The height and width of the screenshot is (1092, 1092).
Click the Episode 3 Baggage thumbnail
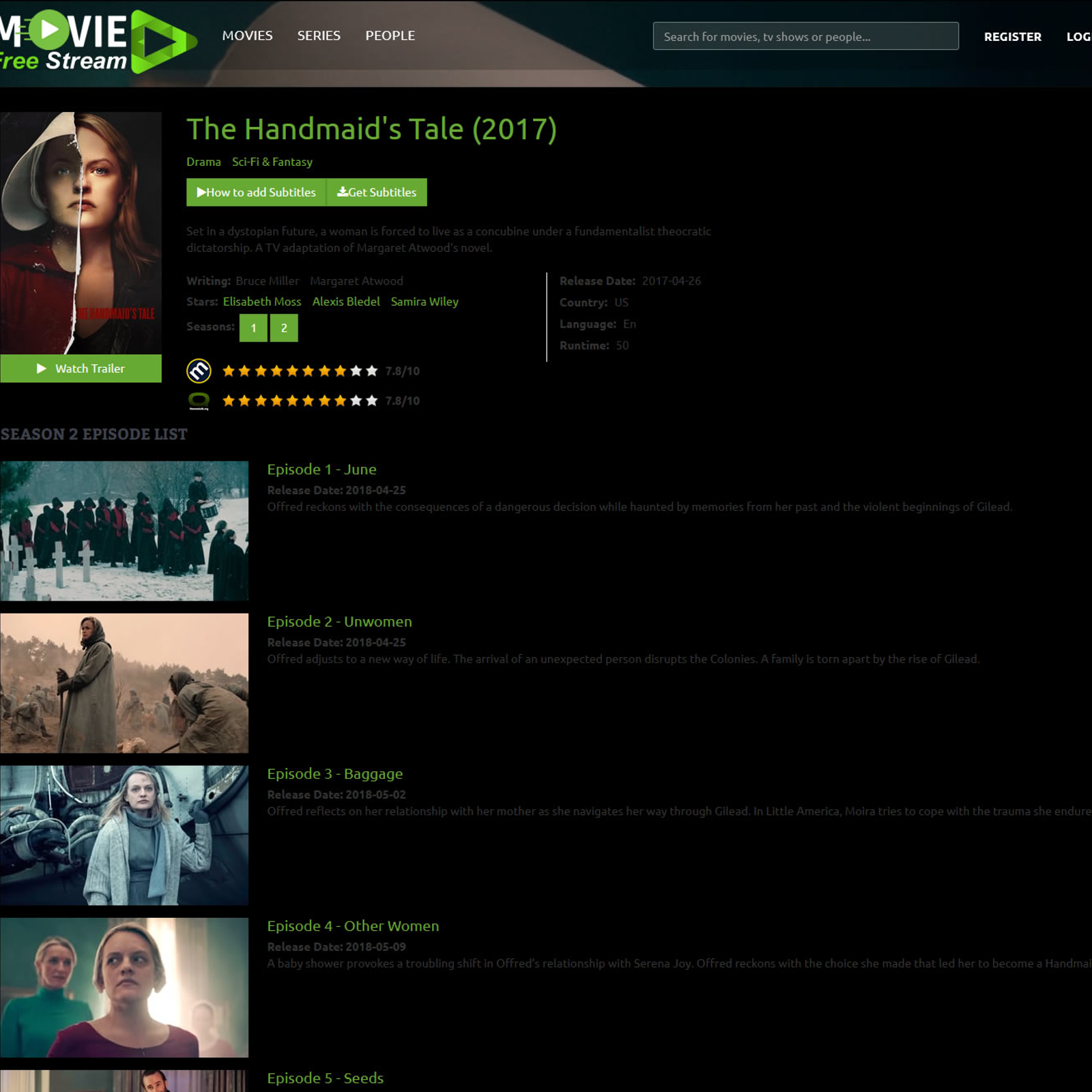[124, 835]
